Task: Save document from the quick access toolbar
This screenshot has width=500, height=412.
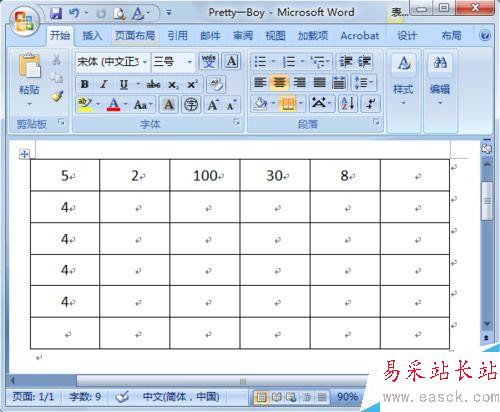Action: point(56,14)
